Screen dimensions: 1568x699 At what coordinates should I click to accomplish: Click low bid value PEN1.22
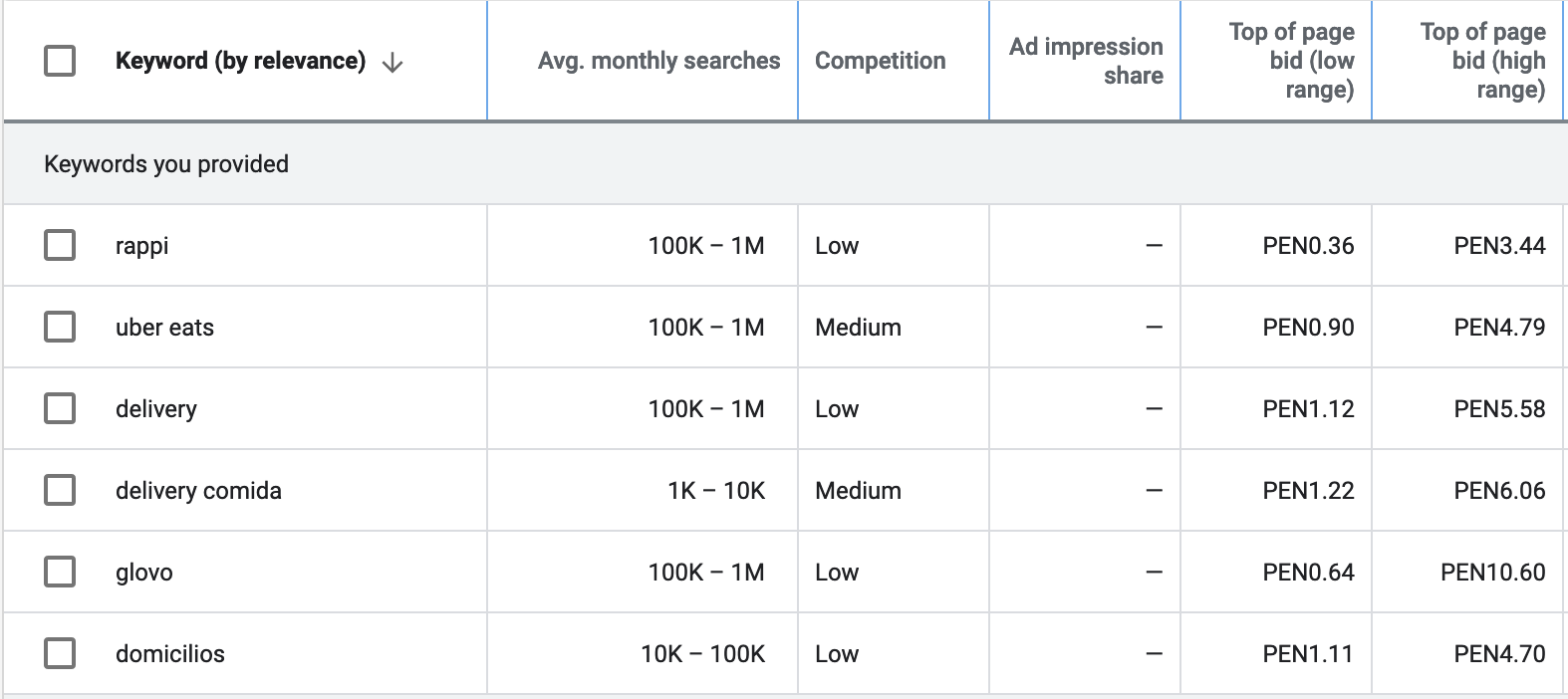(1308, 491)
